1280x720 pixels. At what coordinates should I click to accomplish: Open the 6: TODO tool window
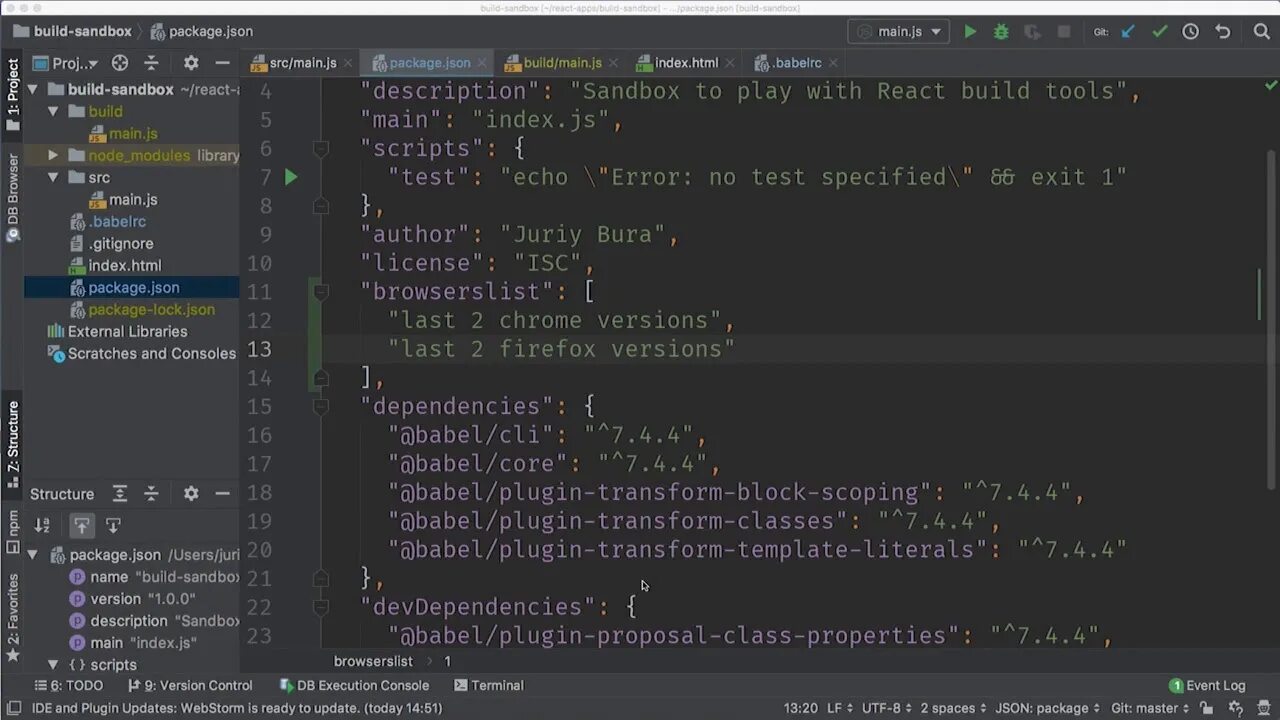click(69, 686)
